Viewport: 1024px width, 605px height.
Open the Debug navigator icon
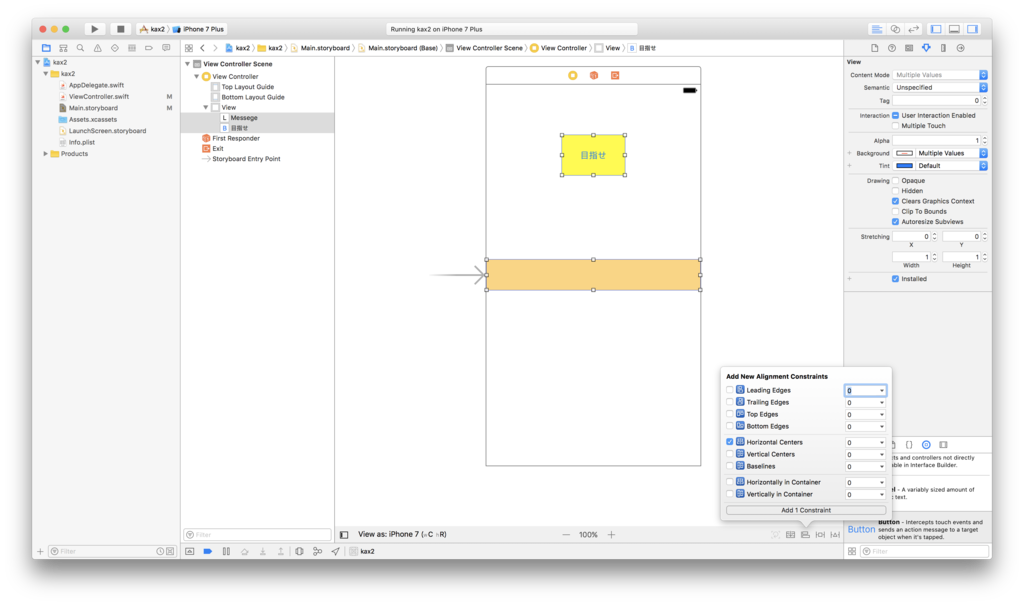coord(132,48)
